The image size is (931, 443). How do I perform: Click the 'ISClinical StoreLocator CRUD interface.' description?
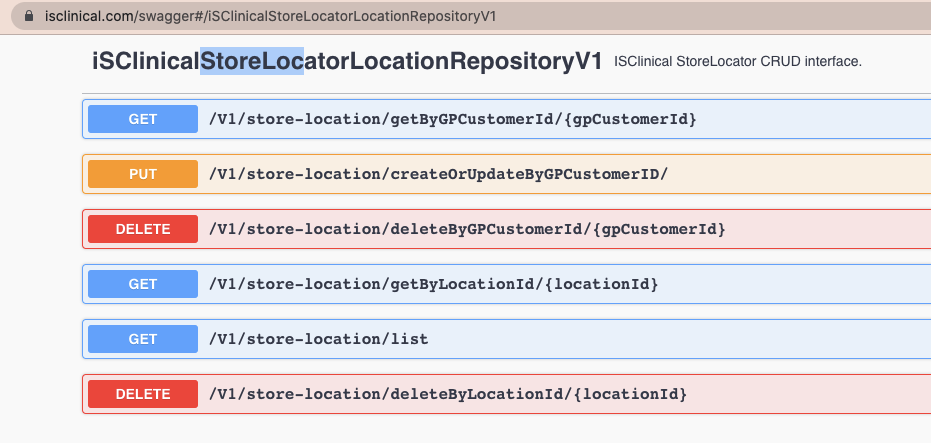737,61
